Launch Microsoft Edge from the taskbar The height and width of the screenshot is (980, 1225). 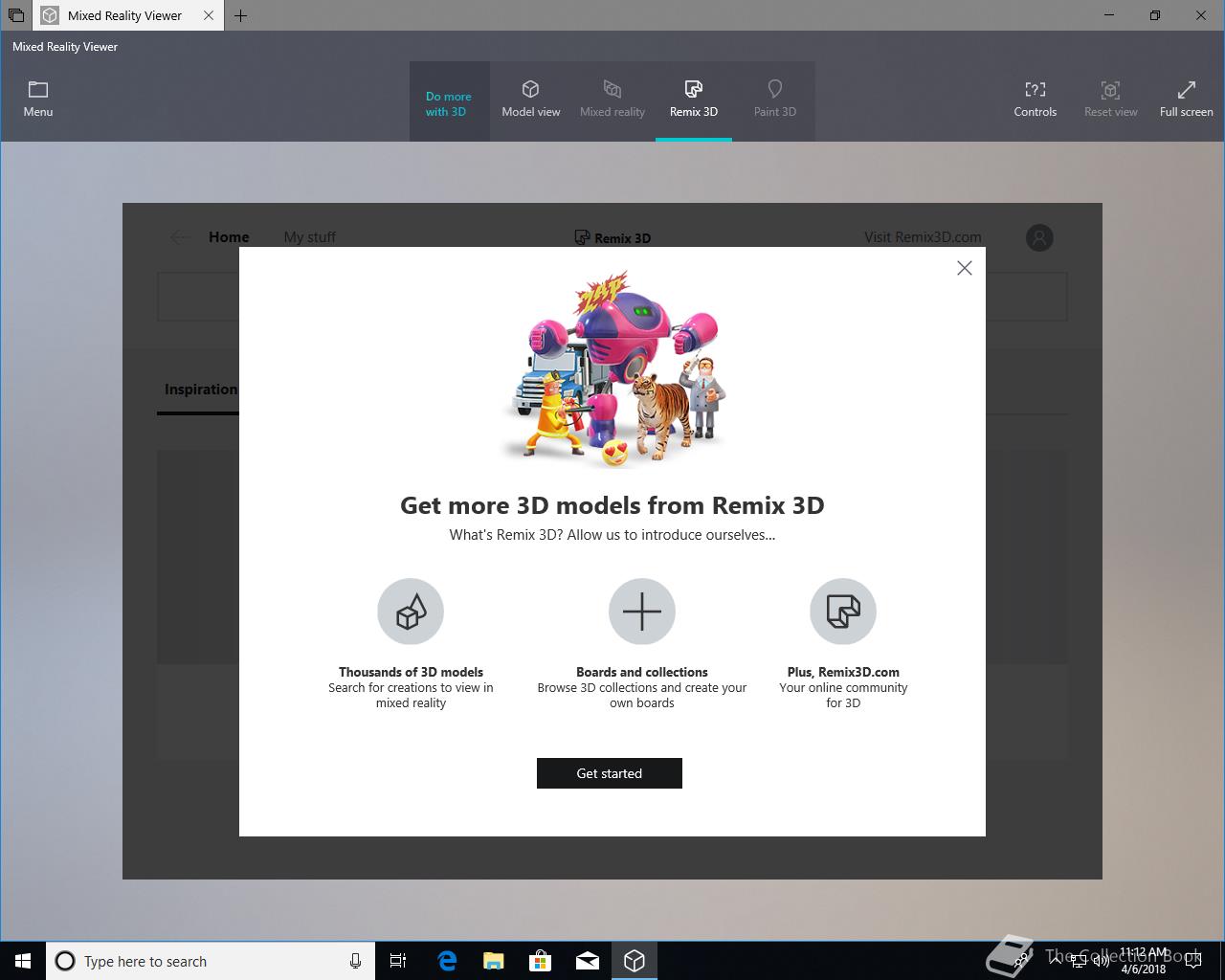pos(447,961)
